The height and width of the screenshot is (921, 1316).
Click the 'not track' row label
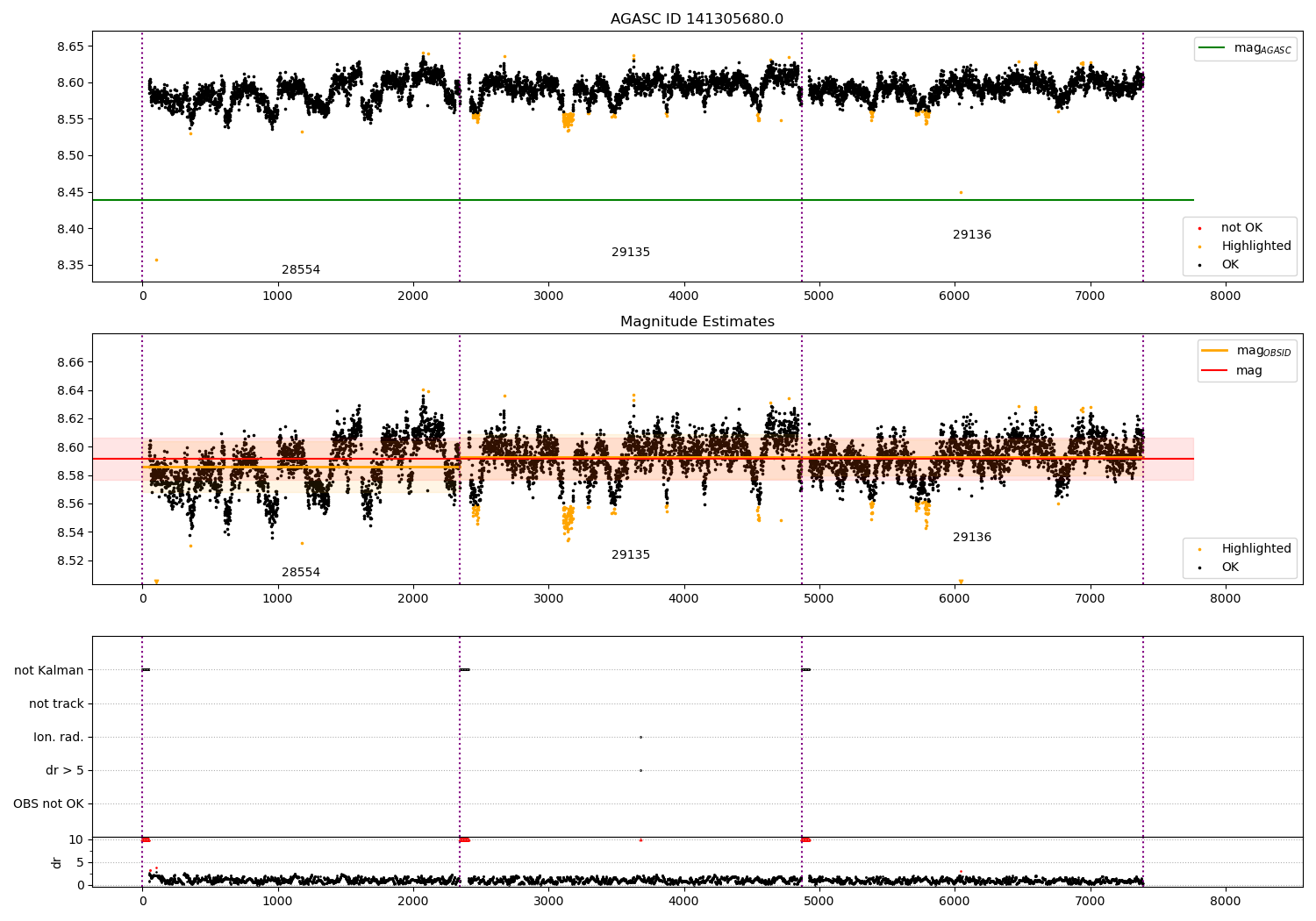[56, 703]
